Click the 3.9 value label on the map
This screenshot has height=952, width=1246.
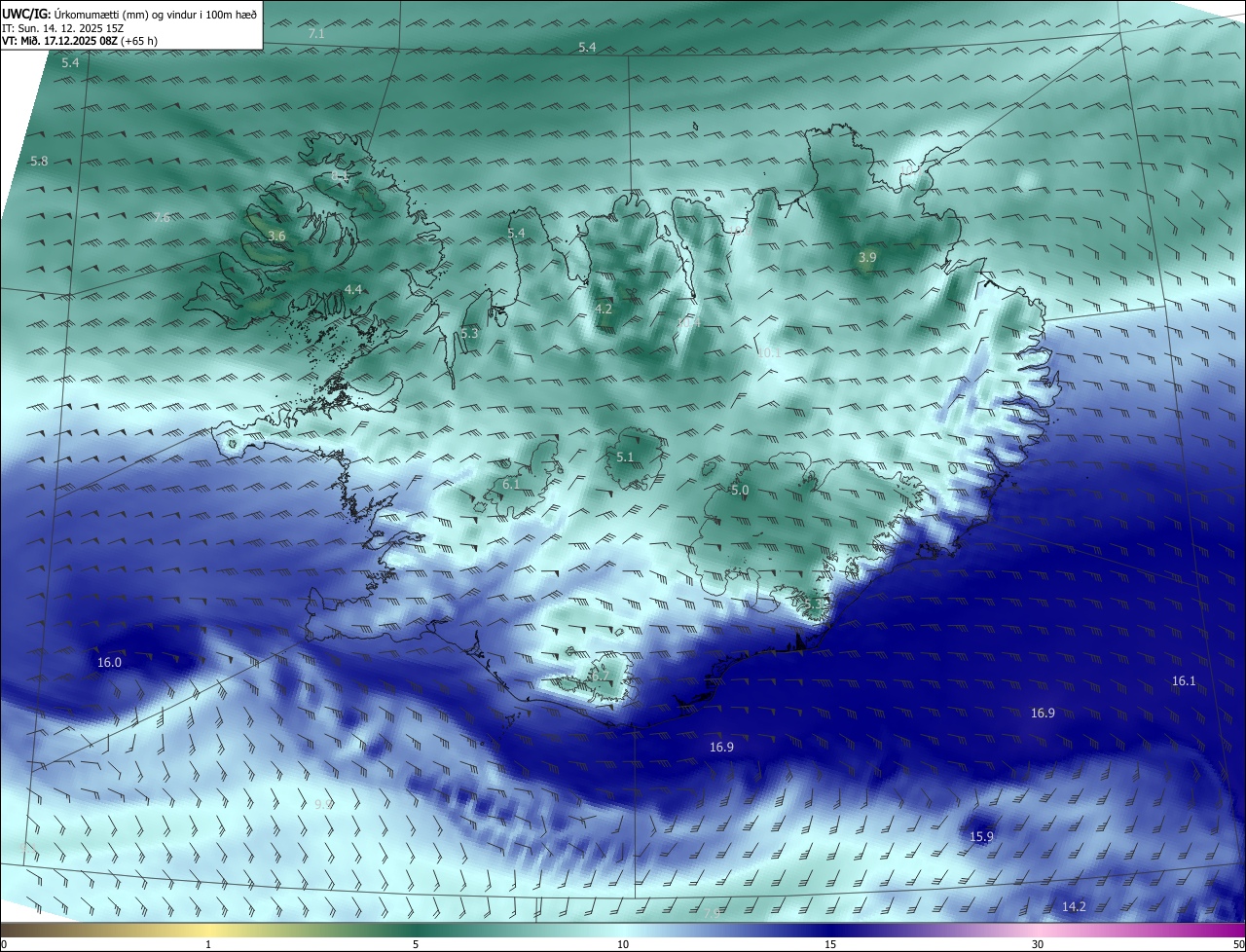[x=867, y=258]
